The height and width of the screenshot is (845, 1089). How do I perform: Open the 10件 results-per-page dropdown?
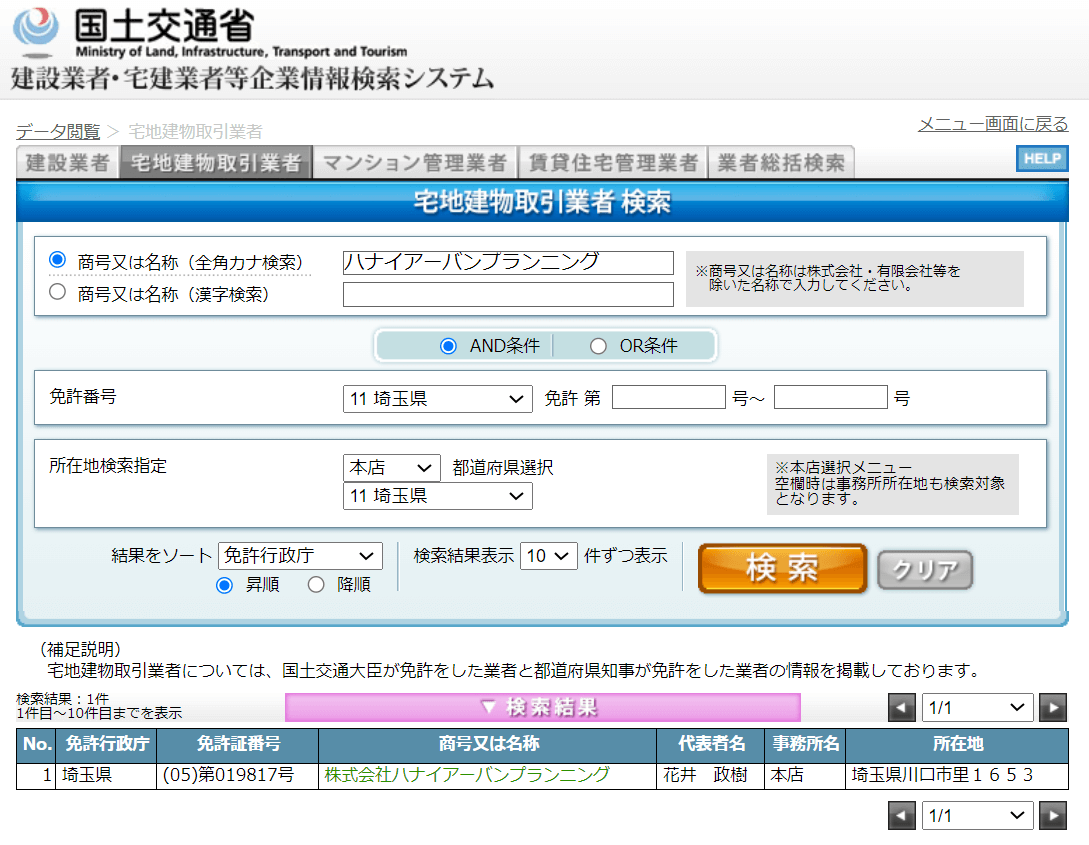pos(548,556)
